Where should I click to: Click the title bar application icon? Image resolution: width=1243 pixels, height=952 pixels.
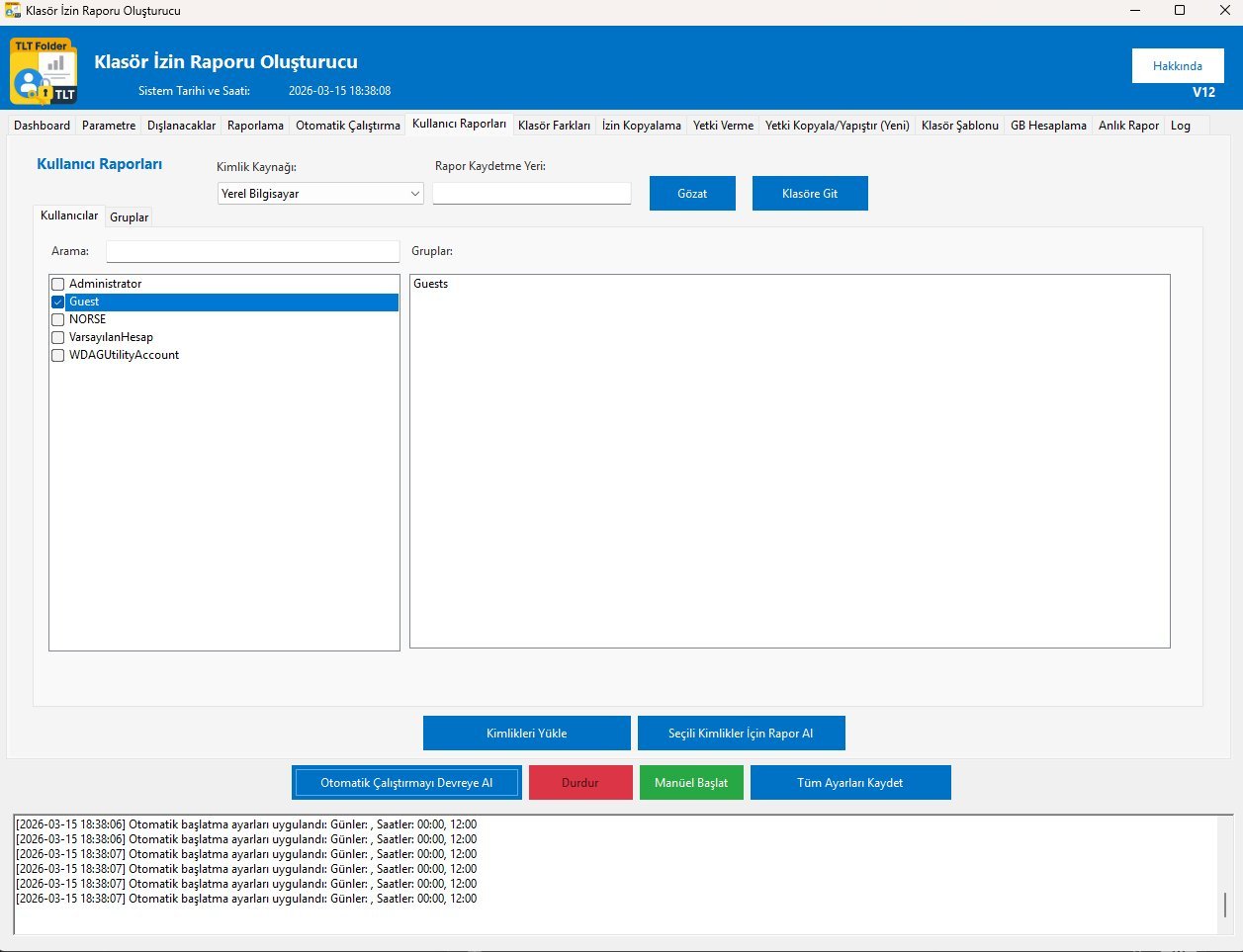pos(13,11)
